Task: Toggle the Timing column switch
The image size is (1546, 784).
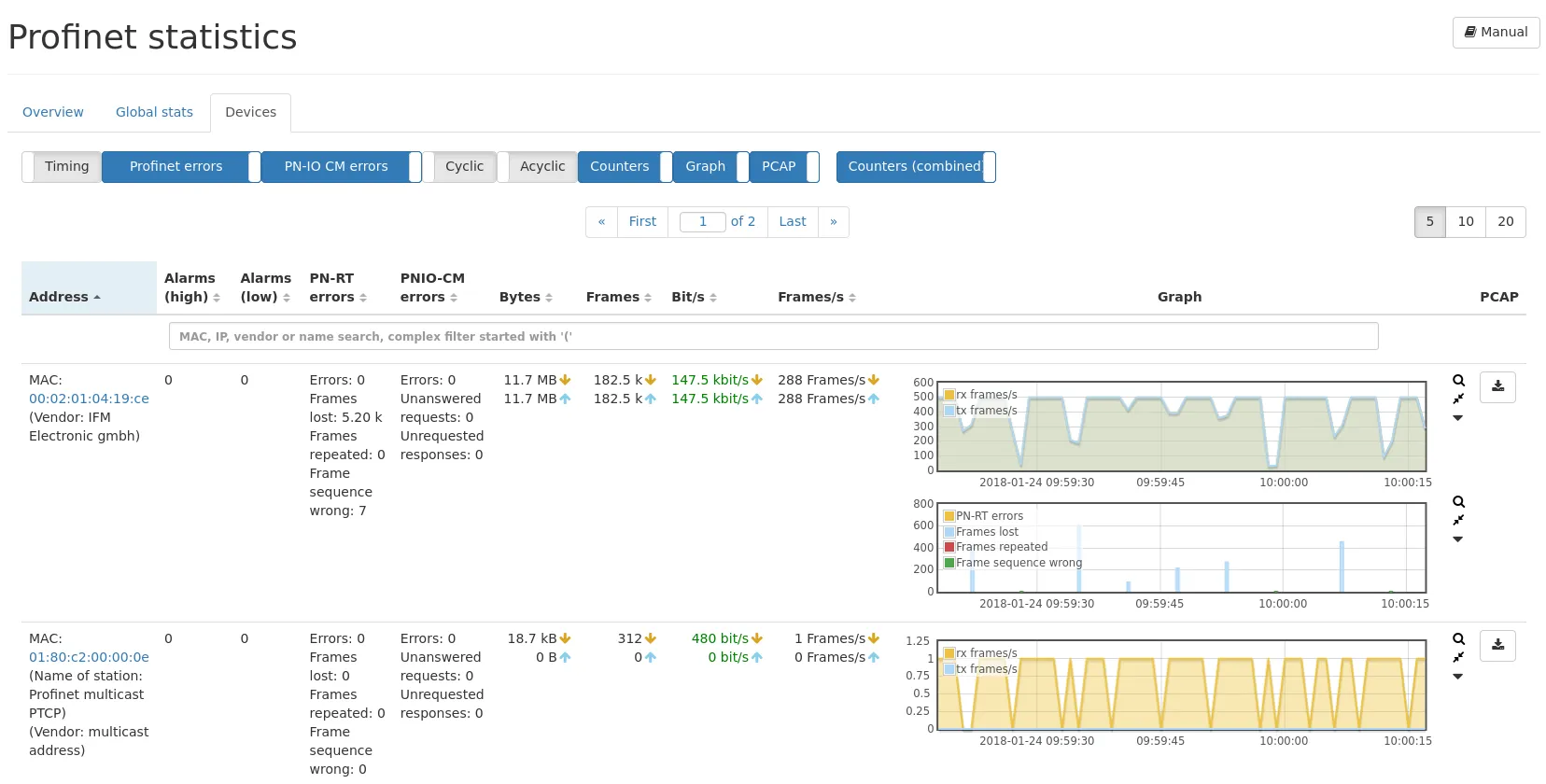Action: [x=62, y=167]
